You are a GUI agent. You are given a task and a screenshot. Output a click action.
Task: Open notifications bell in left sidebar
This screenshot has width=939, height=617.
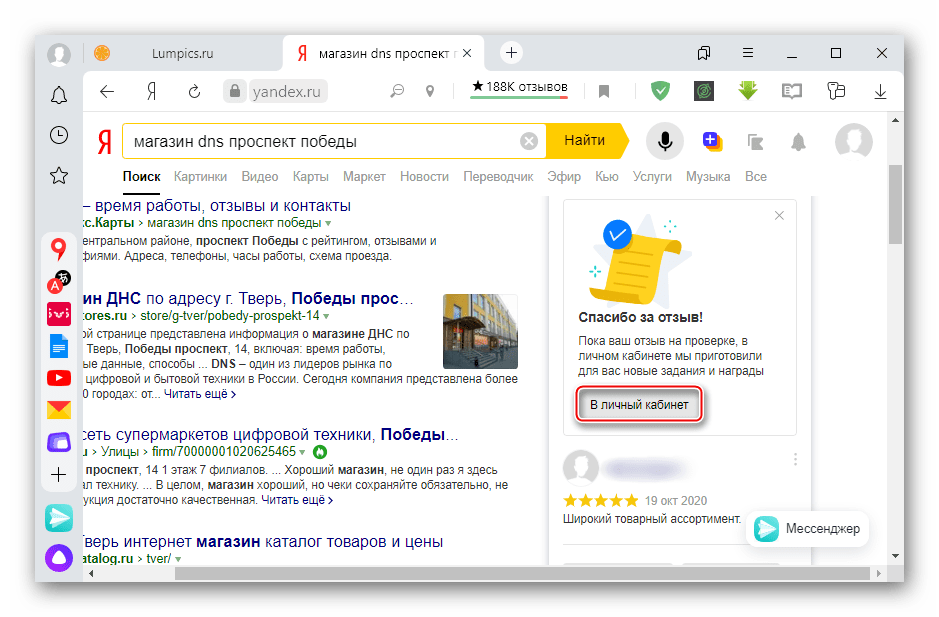pyautogui.click(x=59, y=96)
